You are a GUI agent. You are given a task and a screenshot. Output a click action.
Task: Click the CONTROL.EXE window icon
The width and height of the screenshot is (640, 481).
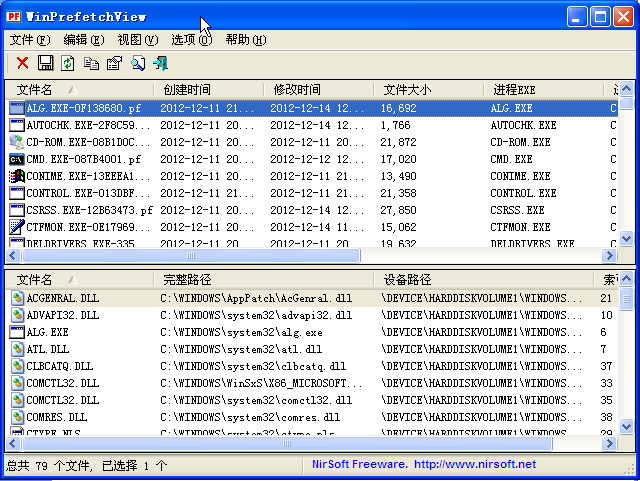17,193
